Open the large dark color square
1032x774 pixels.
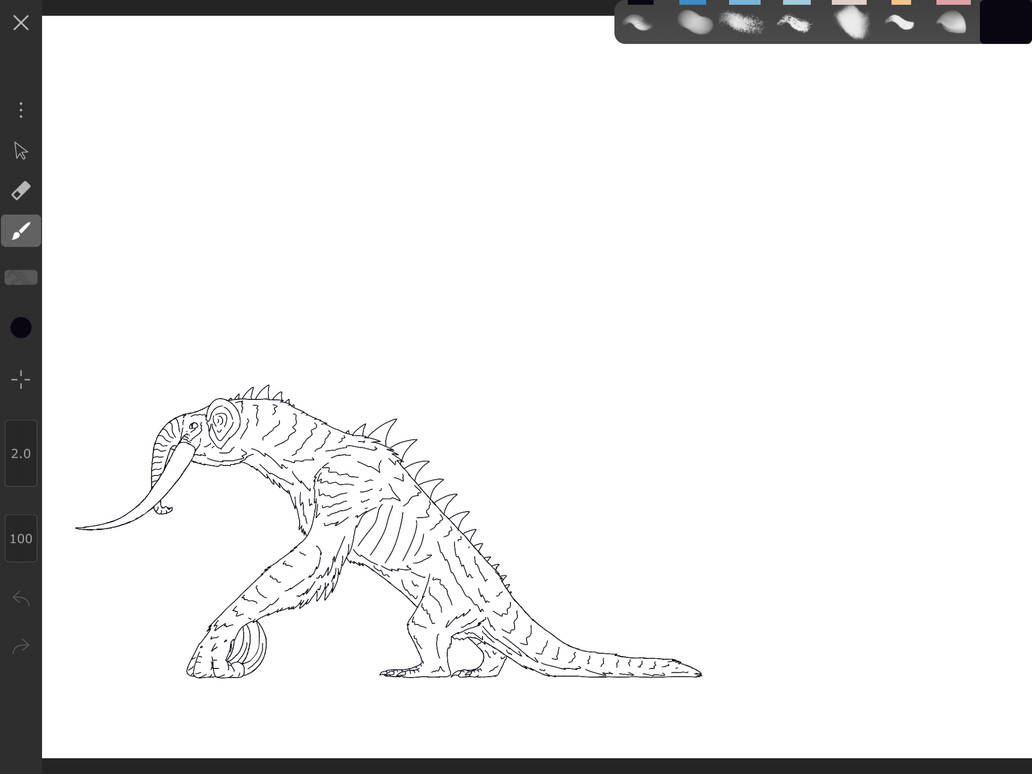[x=1006, y=22]
